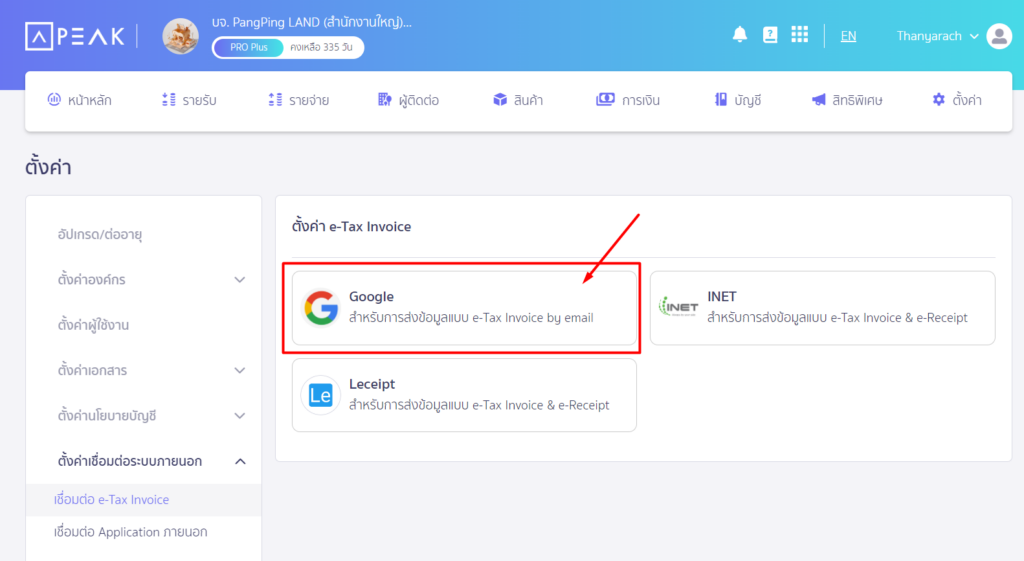1024x561 pixels.
Task: Choose the INET e-Tax Invoice card
Action: pos(822,308)
